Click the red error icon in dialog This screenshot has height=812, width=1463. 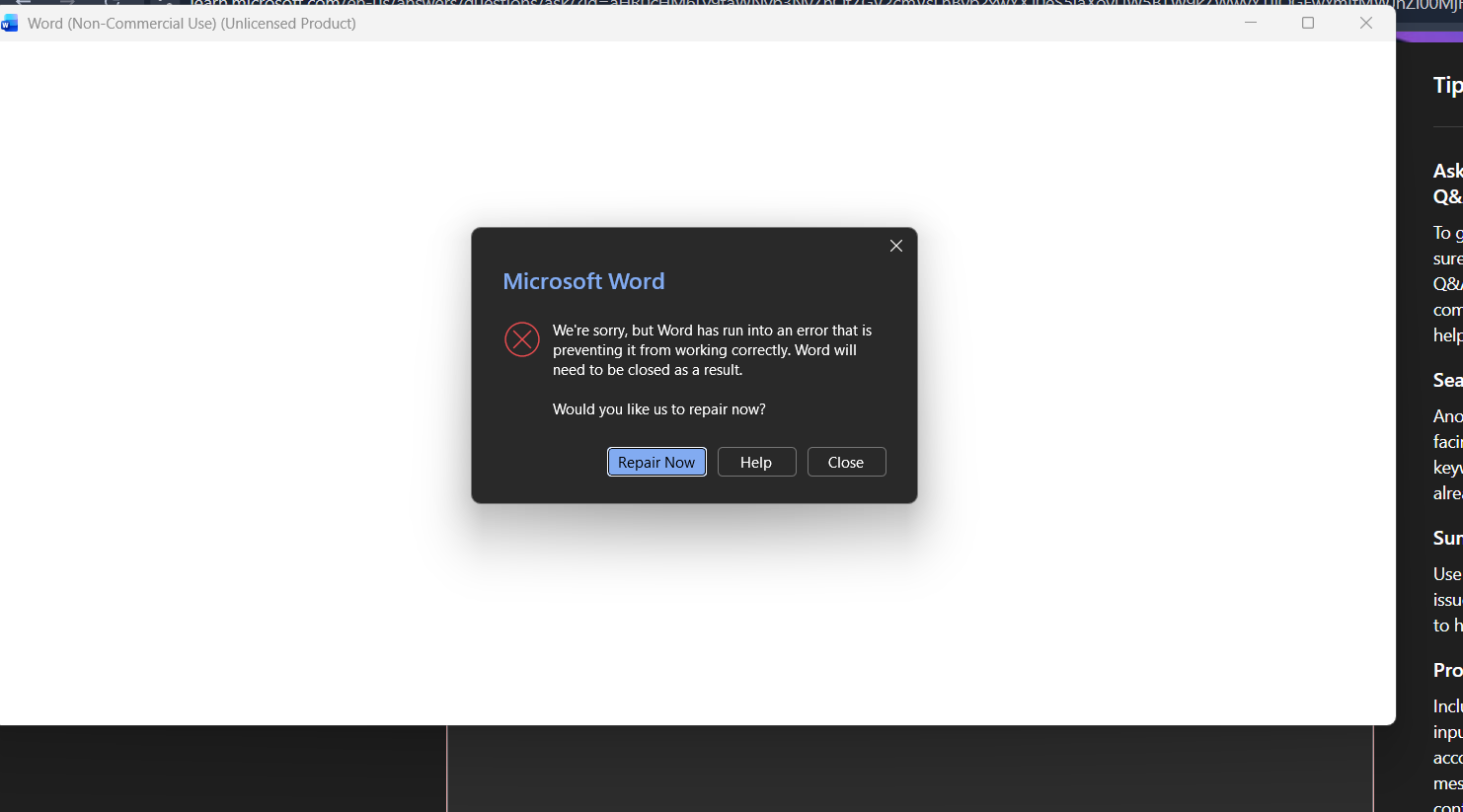[x=522, y=339]
